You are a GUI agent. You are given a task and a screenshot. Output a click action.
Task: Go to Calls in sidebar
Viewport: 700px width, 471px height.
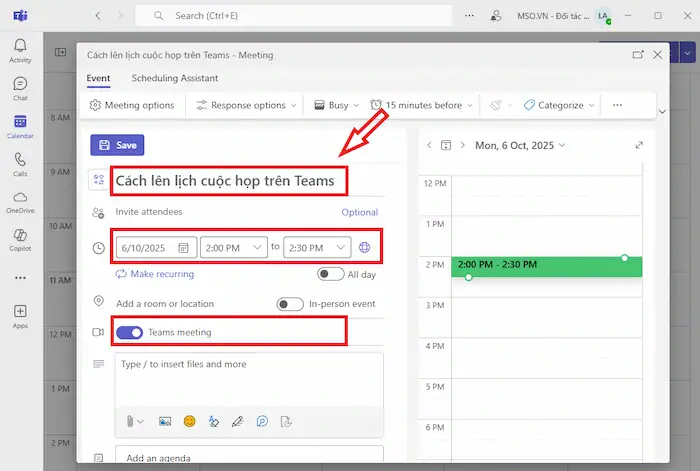click(x=20, y=163)
